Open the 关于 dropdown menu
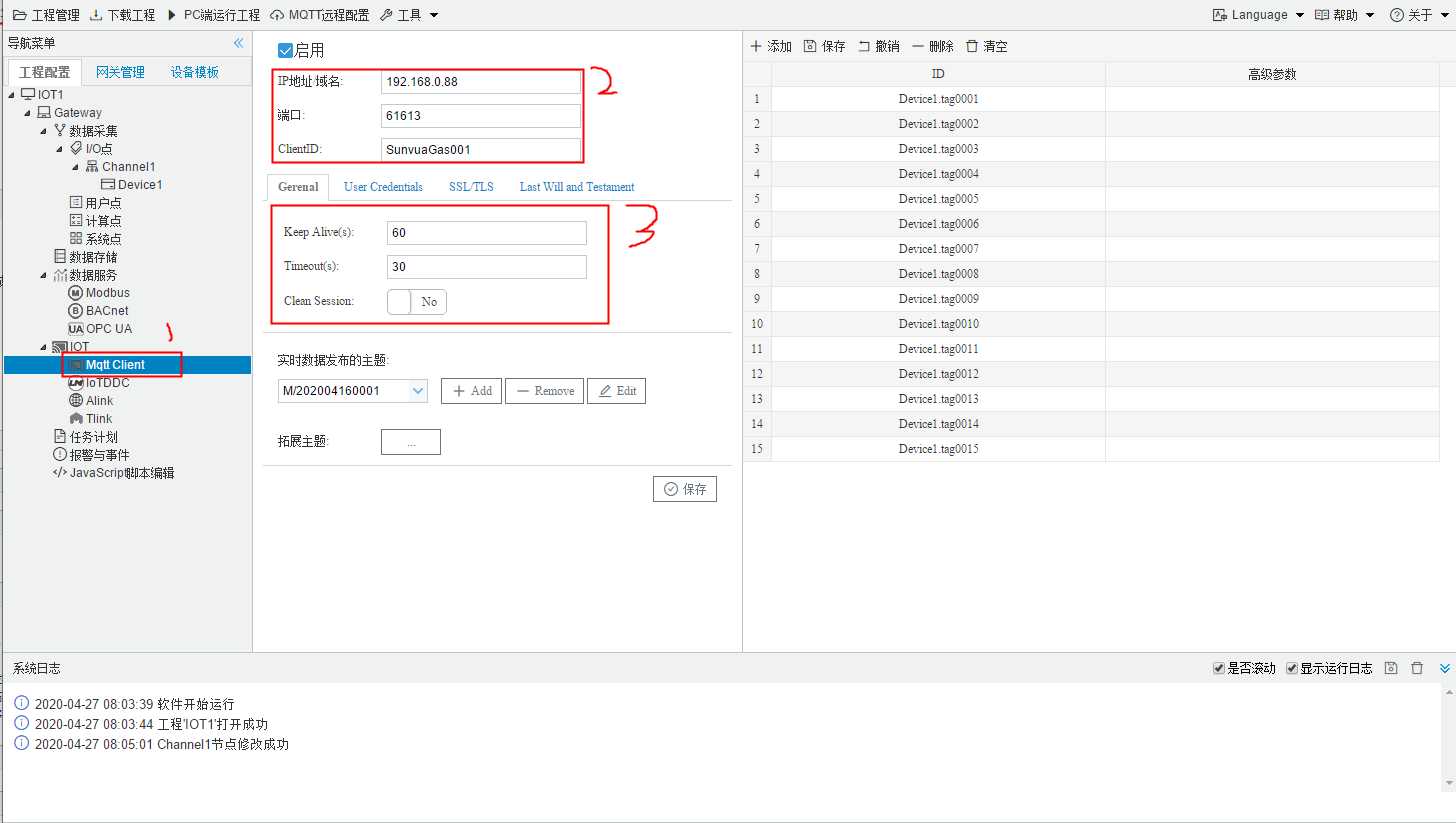 pos(1418,15)
